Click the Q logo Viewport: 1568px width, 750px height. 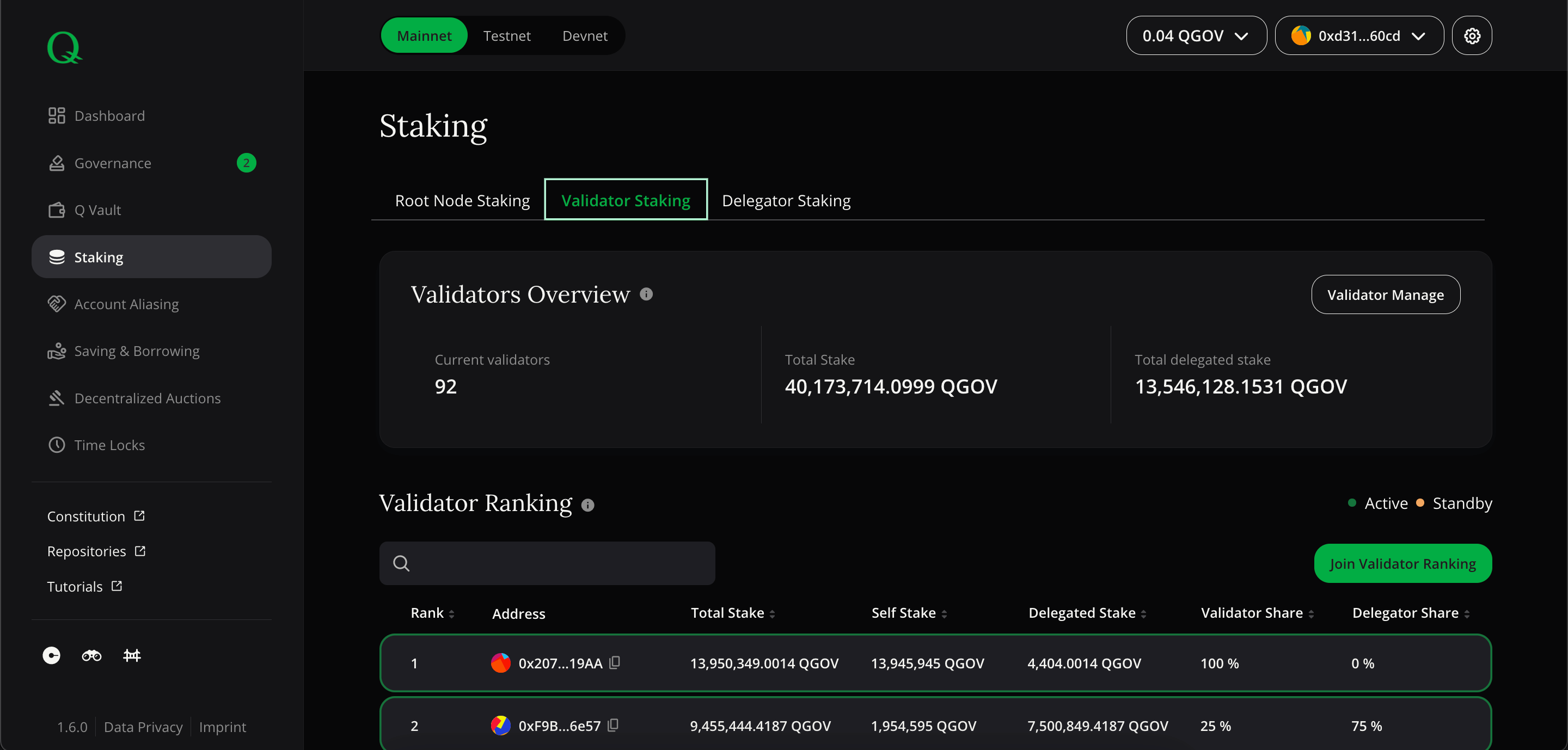click(x=64, y=47)
